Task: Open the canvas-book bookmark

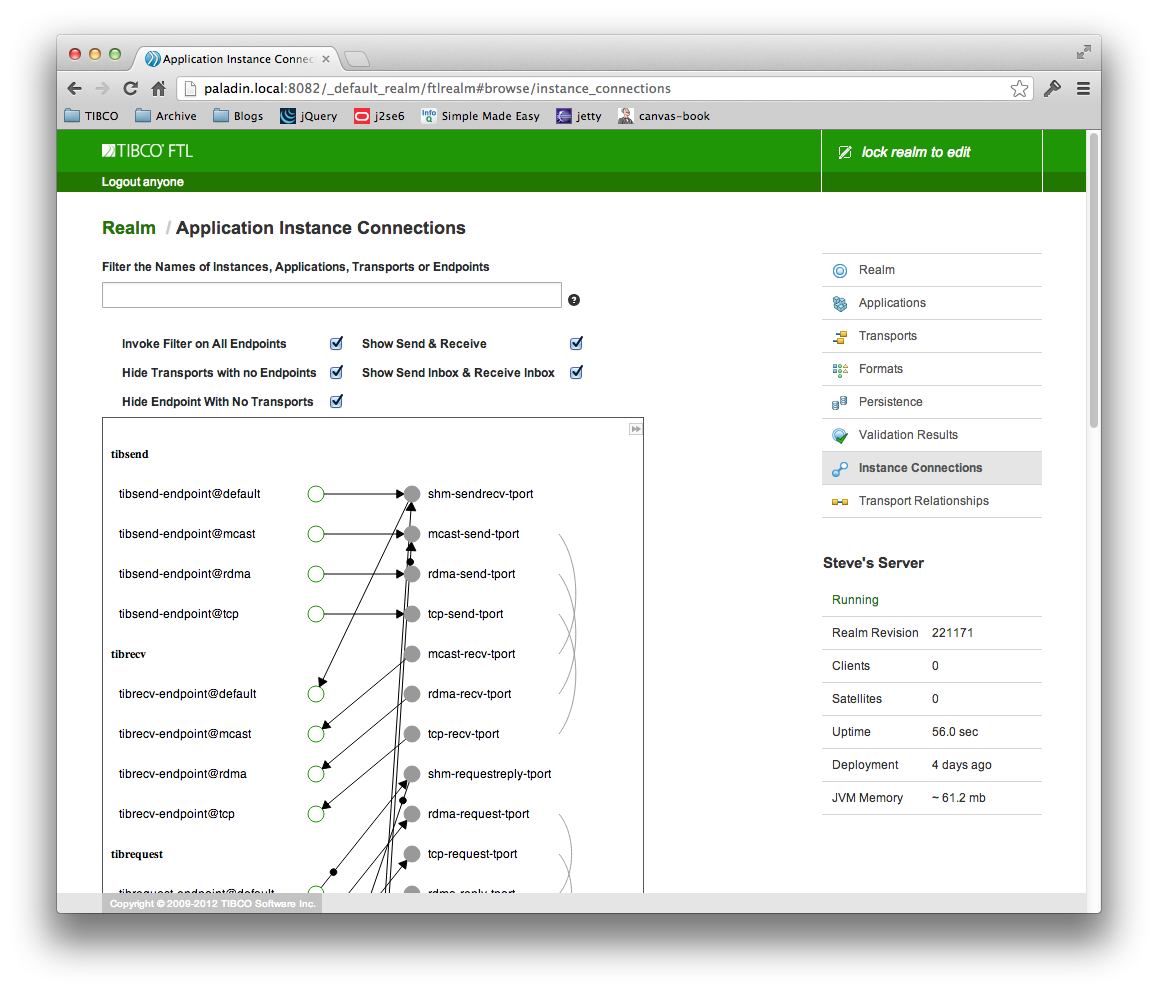Action: 664,116
